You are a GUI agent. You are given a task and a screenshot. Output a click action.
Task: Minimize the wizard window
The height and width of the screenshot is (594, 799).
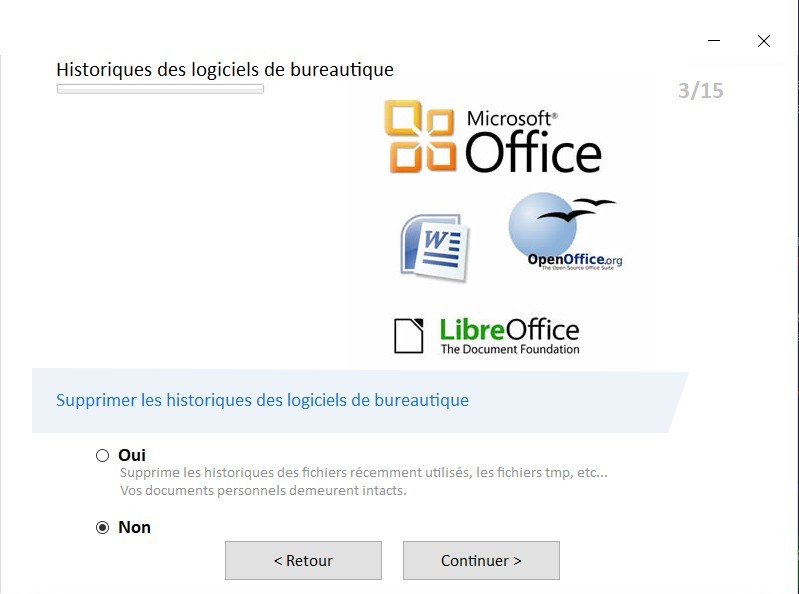pos(714,41)
